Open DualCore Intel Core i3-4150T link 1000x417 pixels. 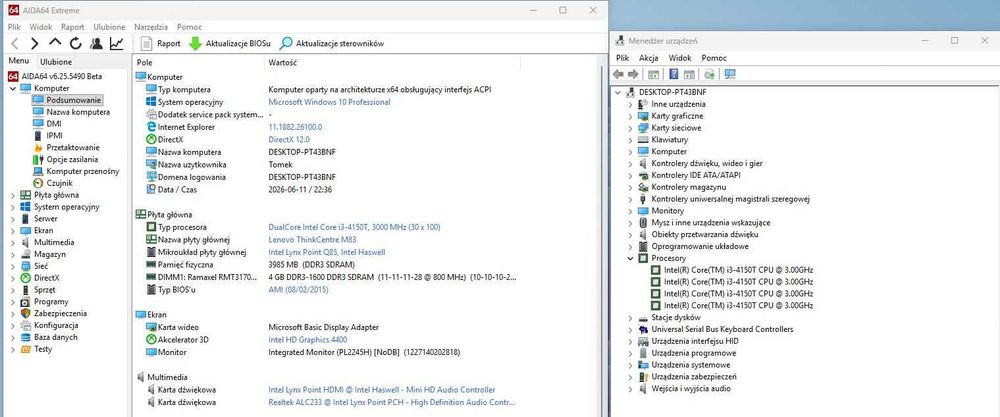pyautogui.click(x=355, y=227)
